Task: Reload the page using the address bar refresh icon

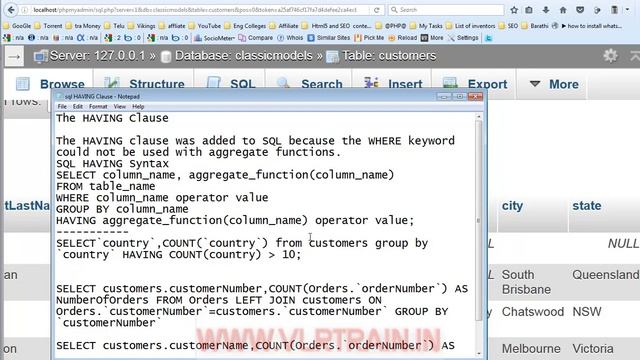Action: coord(376,10)
